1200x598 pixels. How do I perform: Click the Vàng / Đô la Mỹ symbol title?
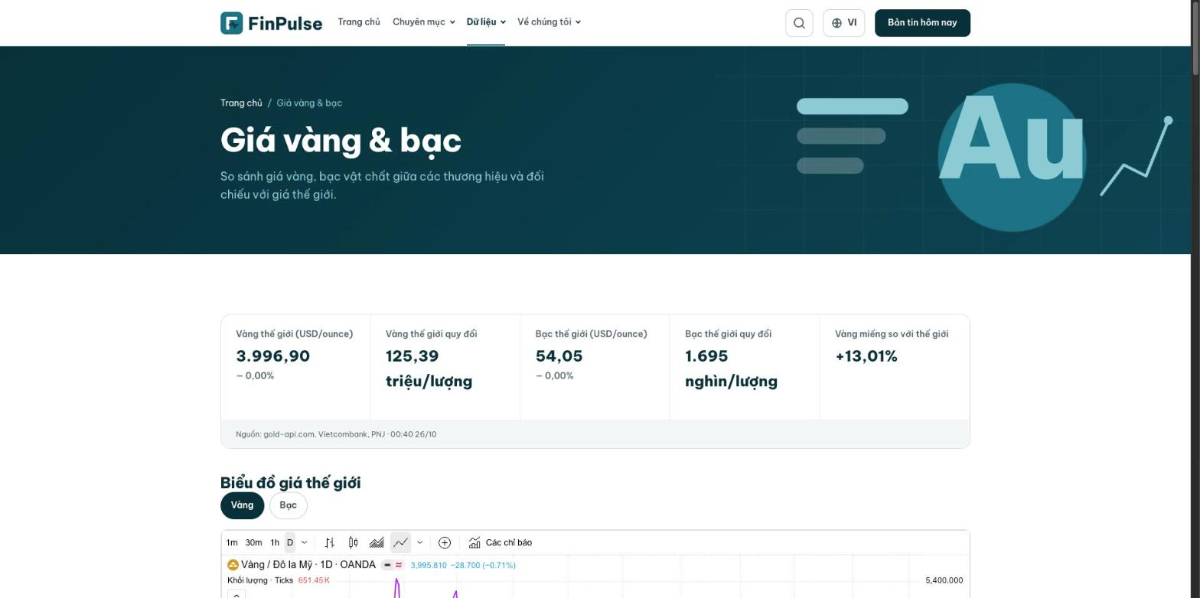308,565
